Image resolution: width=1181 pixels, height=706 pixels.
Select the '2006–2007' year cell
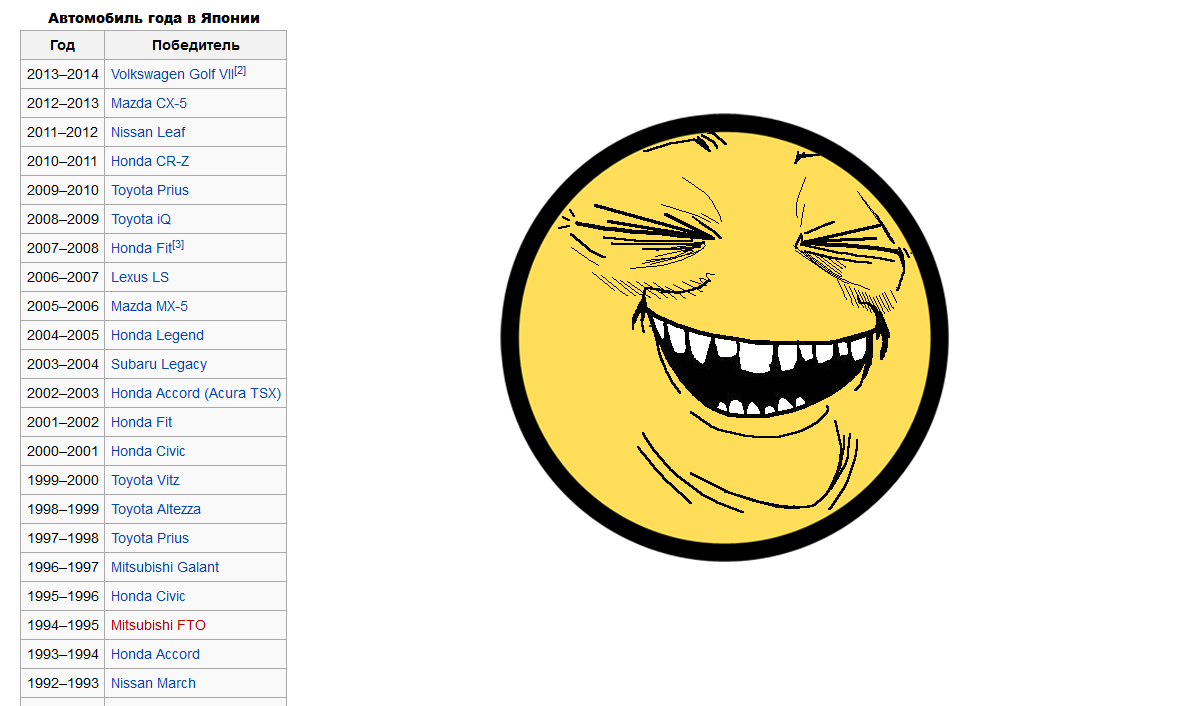(63, 277)
